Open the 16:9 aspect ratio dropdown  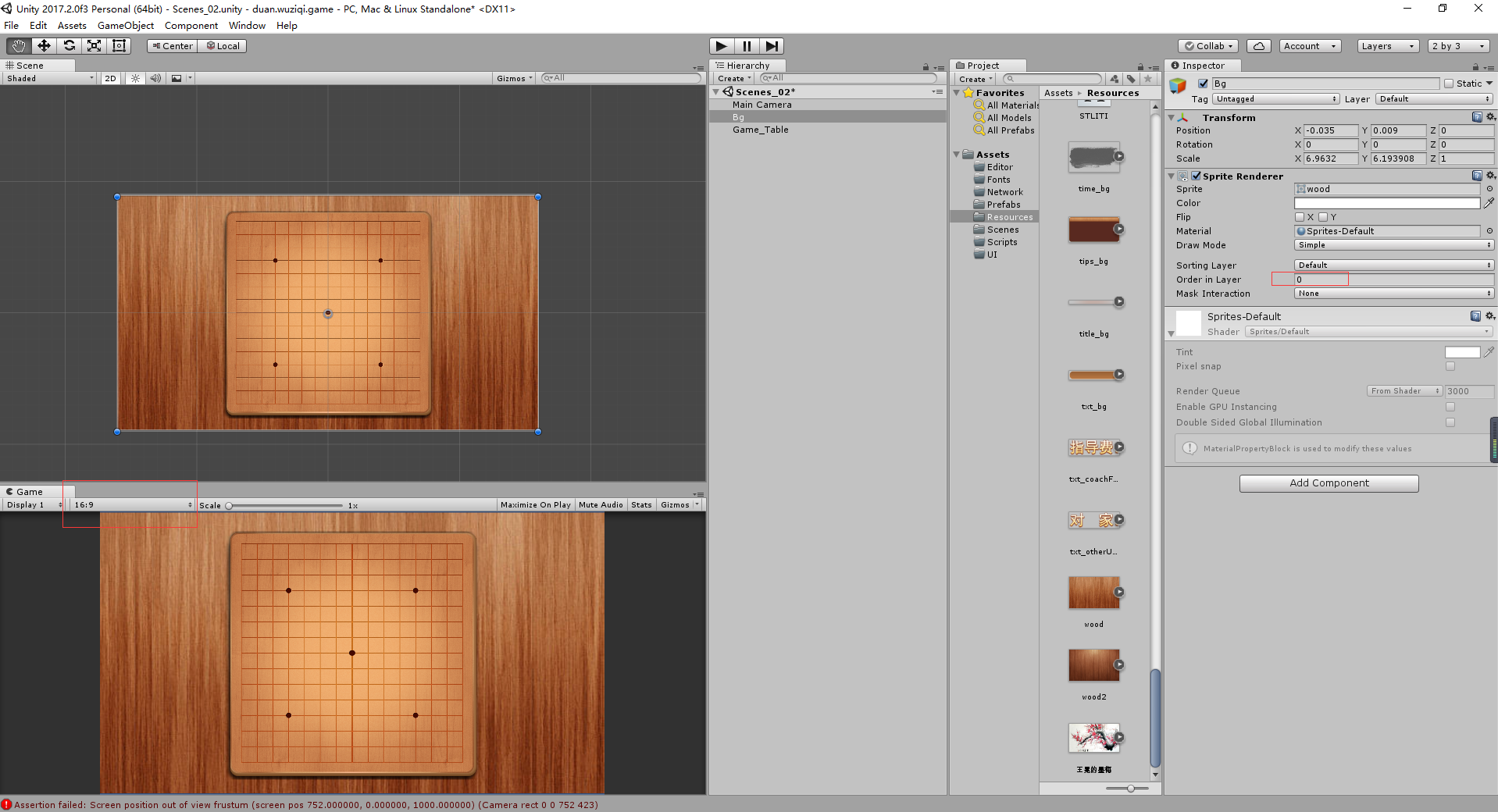tap(131, 504)
